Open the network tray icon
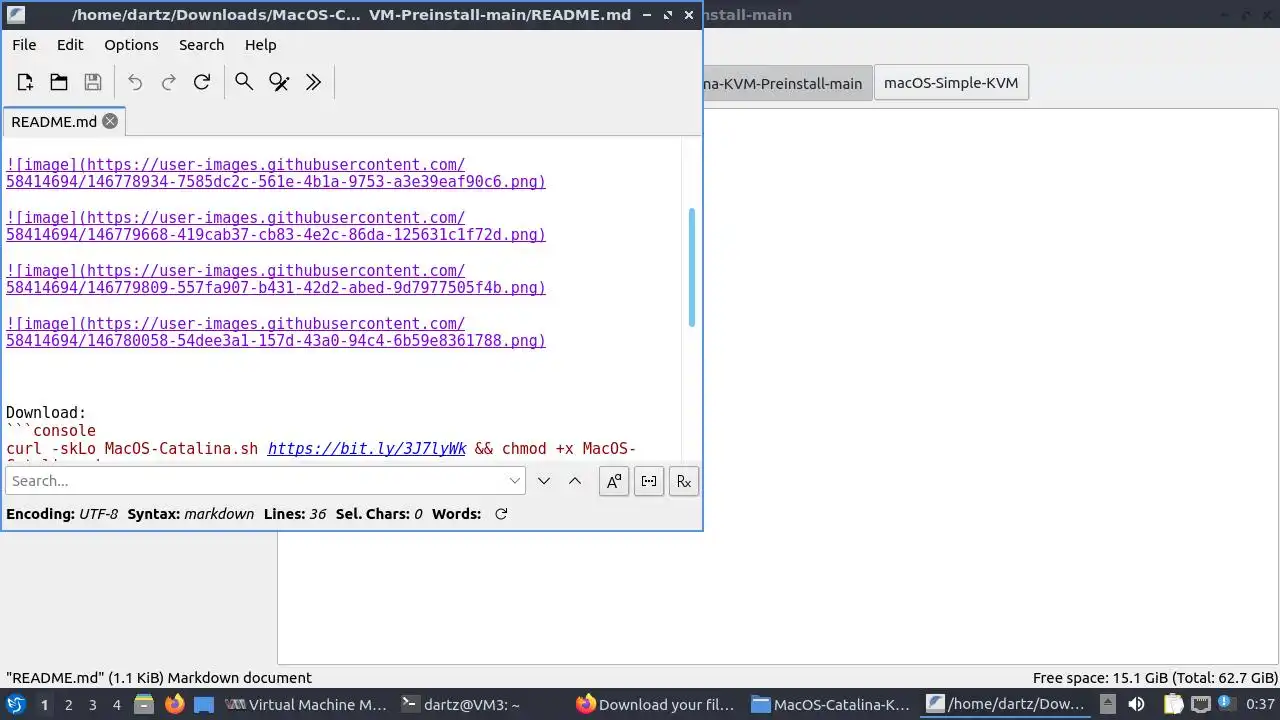This screenshot has width=1280, height=720. pos(1200,705)
